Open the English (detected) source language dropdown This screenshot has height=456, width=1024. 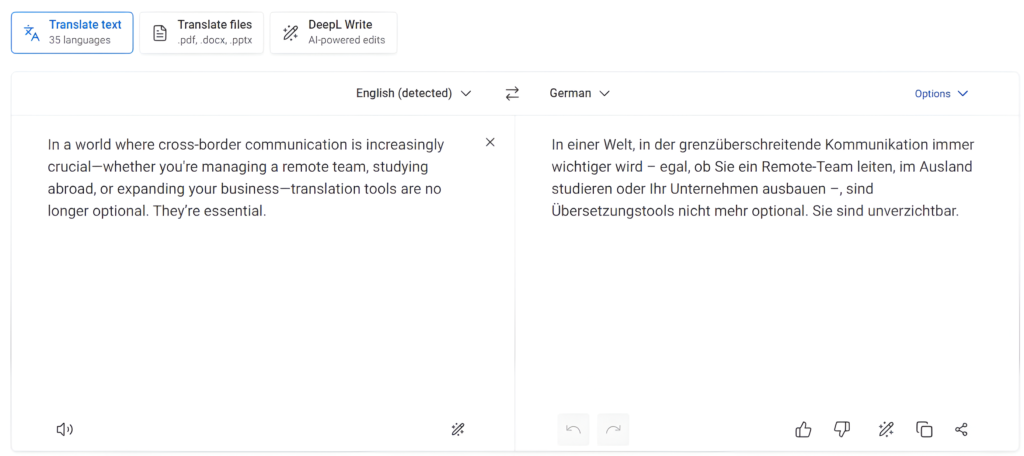413,93
